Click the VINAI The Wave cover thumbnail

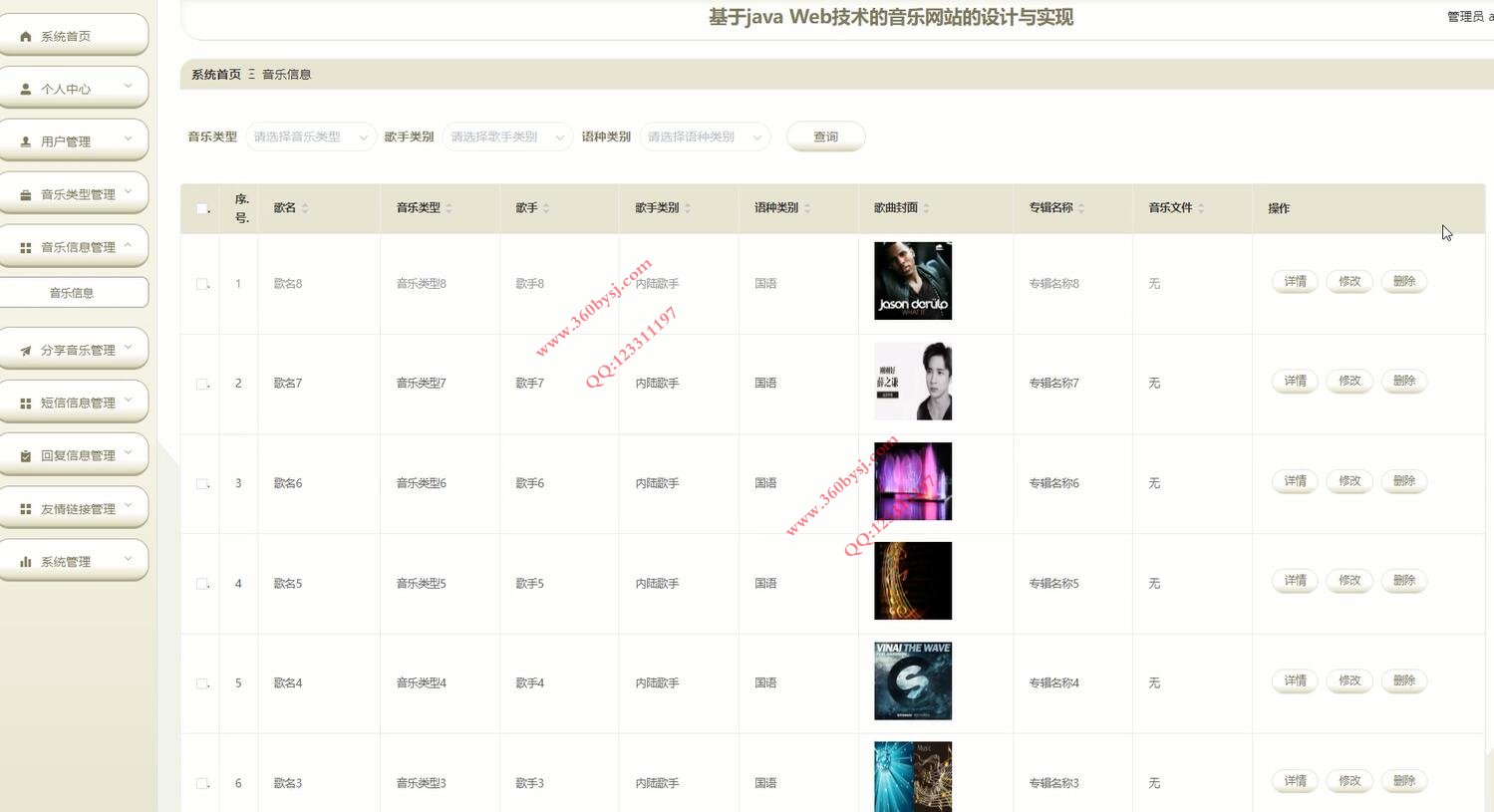click(913, 680)
